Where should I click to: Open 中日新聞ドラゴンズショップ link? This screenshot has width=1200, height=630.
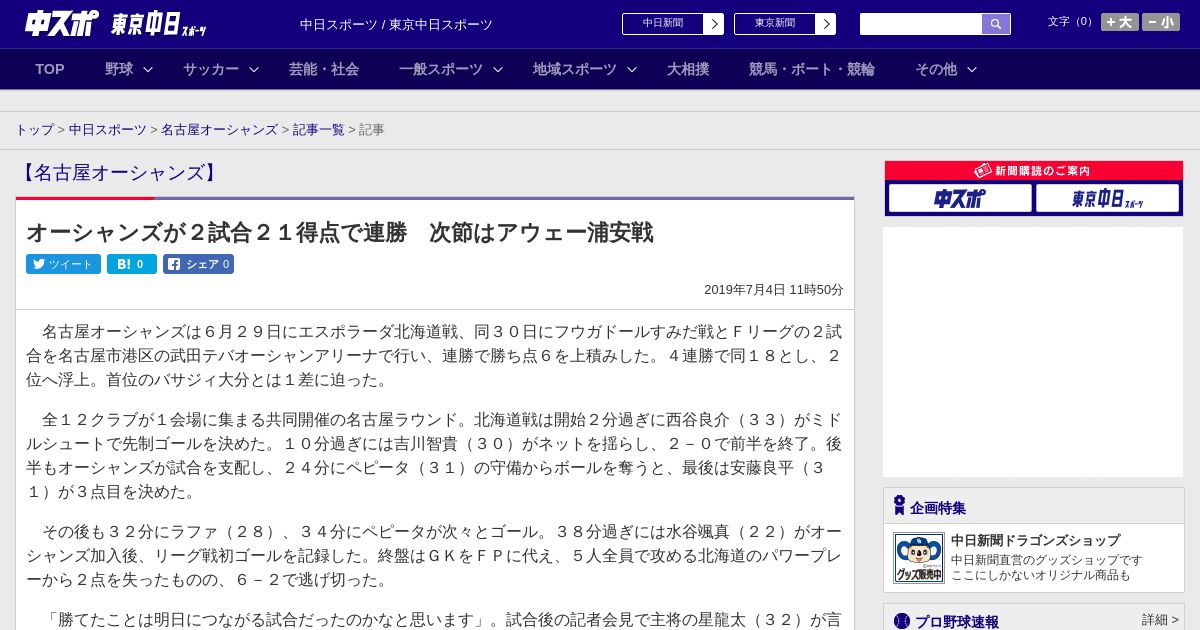point(1035,540)
